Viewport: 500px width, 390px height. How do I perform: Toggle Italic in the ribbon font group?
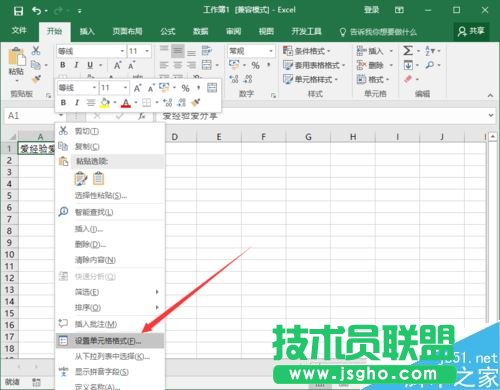click(76, 65)
